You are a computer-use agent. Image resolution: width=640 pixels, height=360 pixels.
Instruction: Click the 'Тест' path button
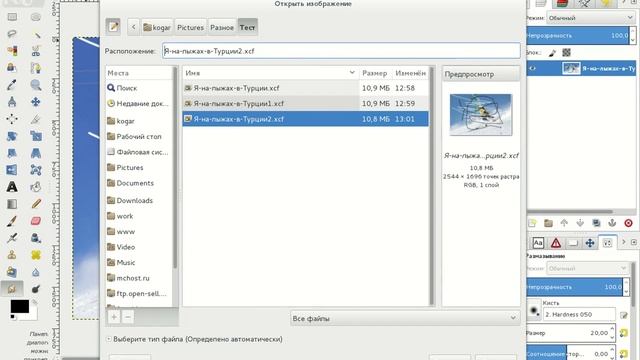(247, 27)
